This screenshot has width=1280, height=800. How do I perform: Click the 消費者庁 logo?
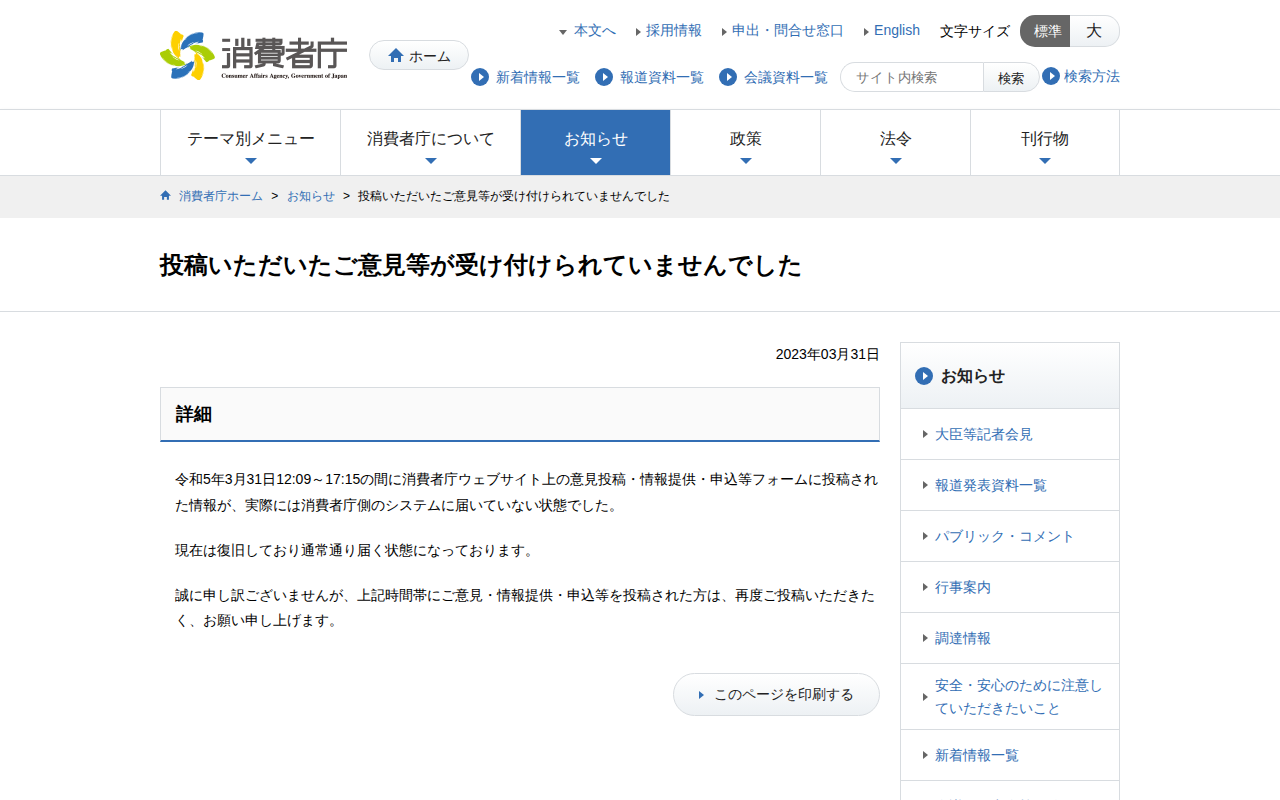coord(254,55)
